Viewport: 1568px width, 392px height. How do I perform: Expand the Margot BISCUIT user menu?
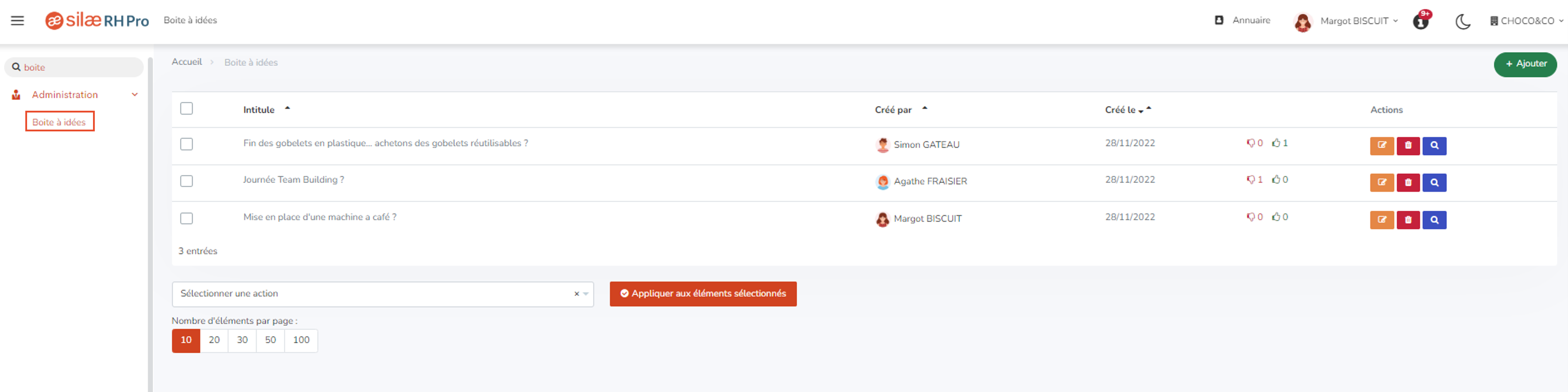click(x=1345, y=21)
